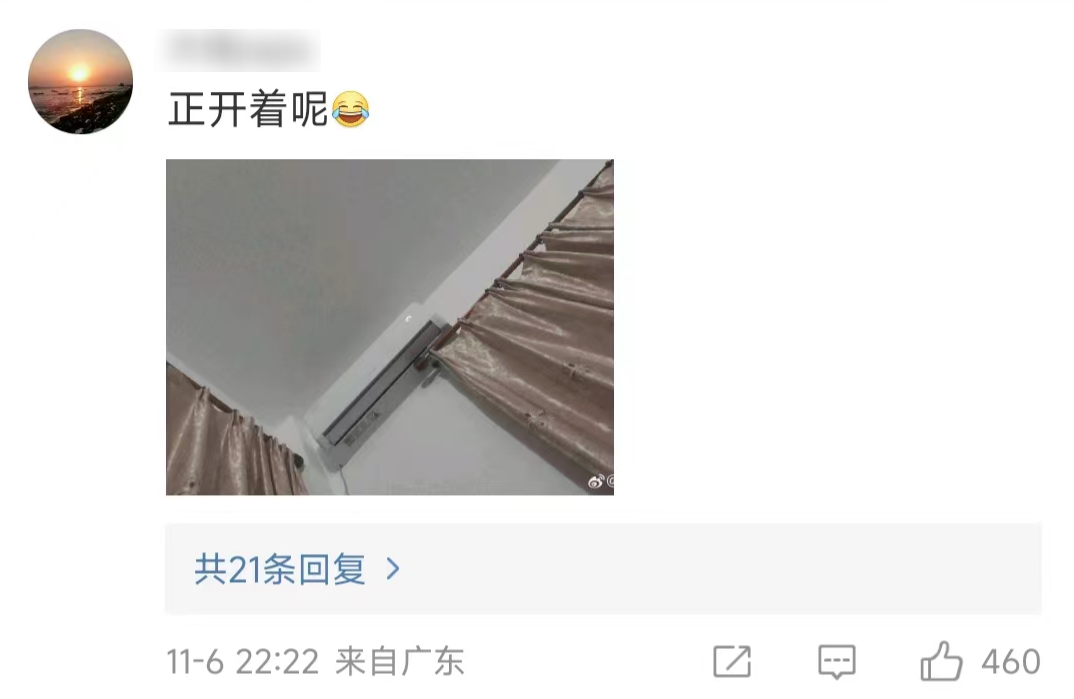Open the commenter's sunset profile avatar
Viewport: 1074px width, 699px height.
pyautogui.click(x=80, y=81)
